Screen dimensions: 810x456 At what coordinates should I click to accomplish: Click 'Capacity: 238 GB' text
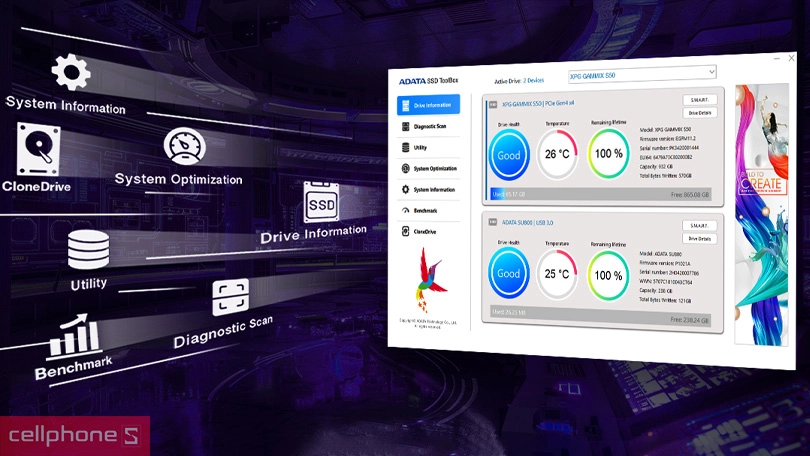coord(656,291)
